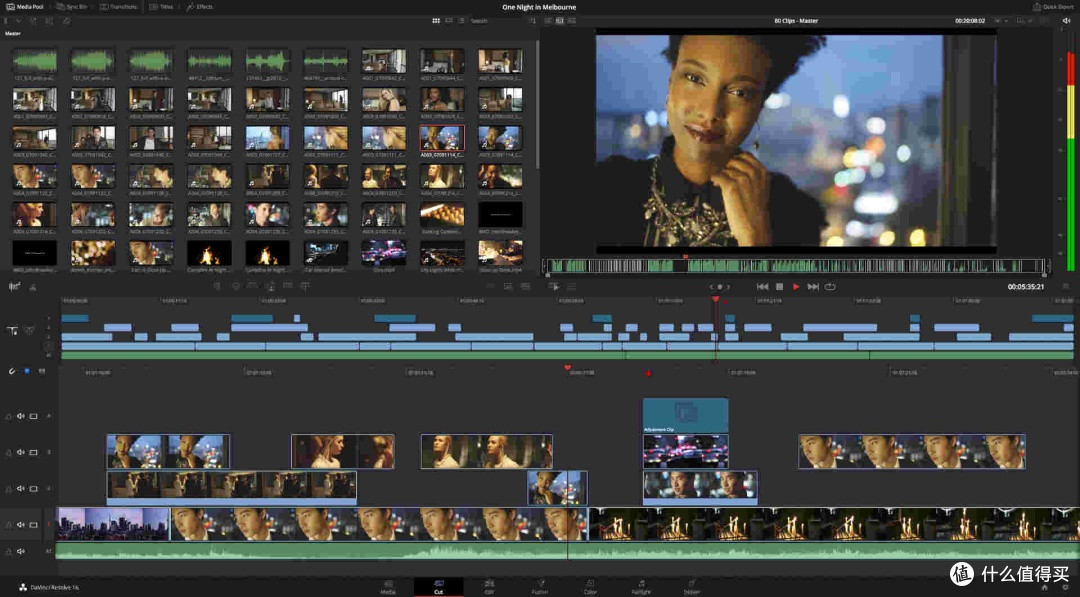Select the first Campfire at Night thumbnail
Image resolution: width=1080 pixels, height=597 pixels.
(209, 253)
